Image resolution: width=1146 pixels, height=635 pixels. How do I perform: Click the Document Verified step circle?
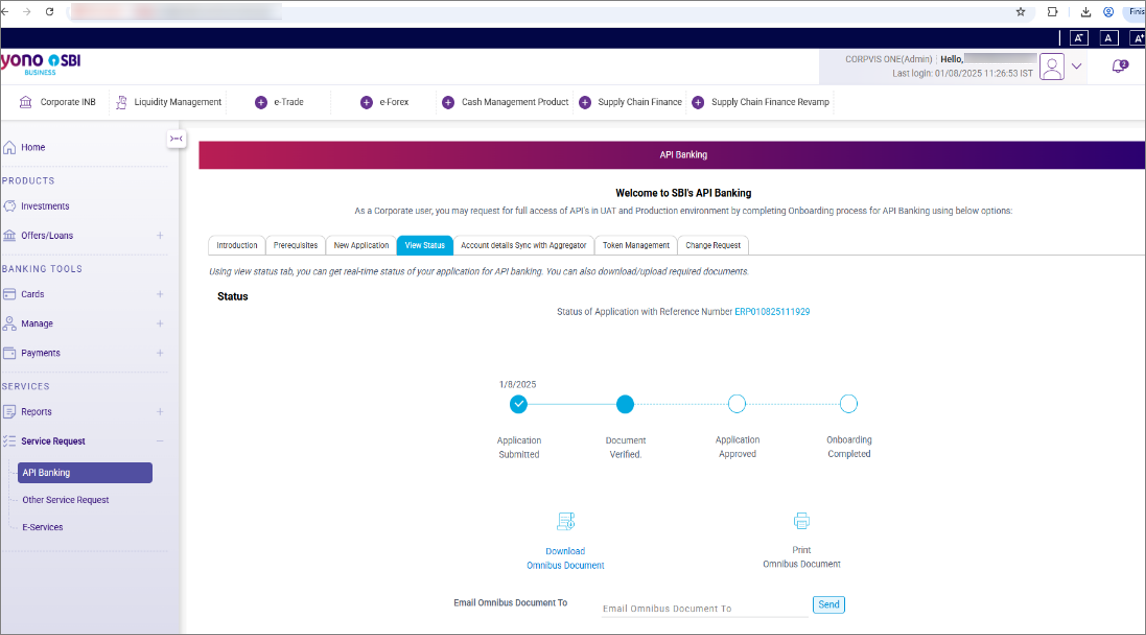coord(625,404)
